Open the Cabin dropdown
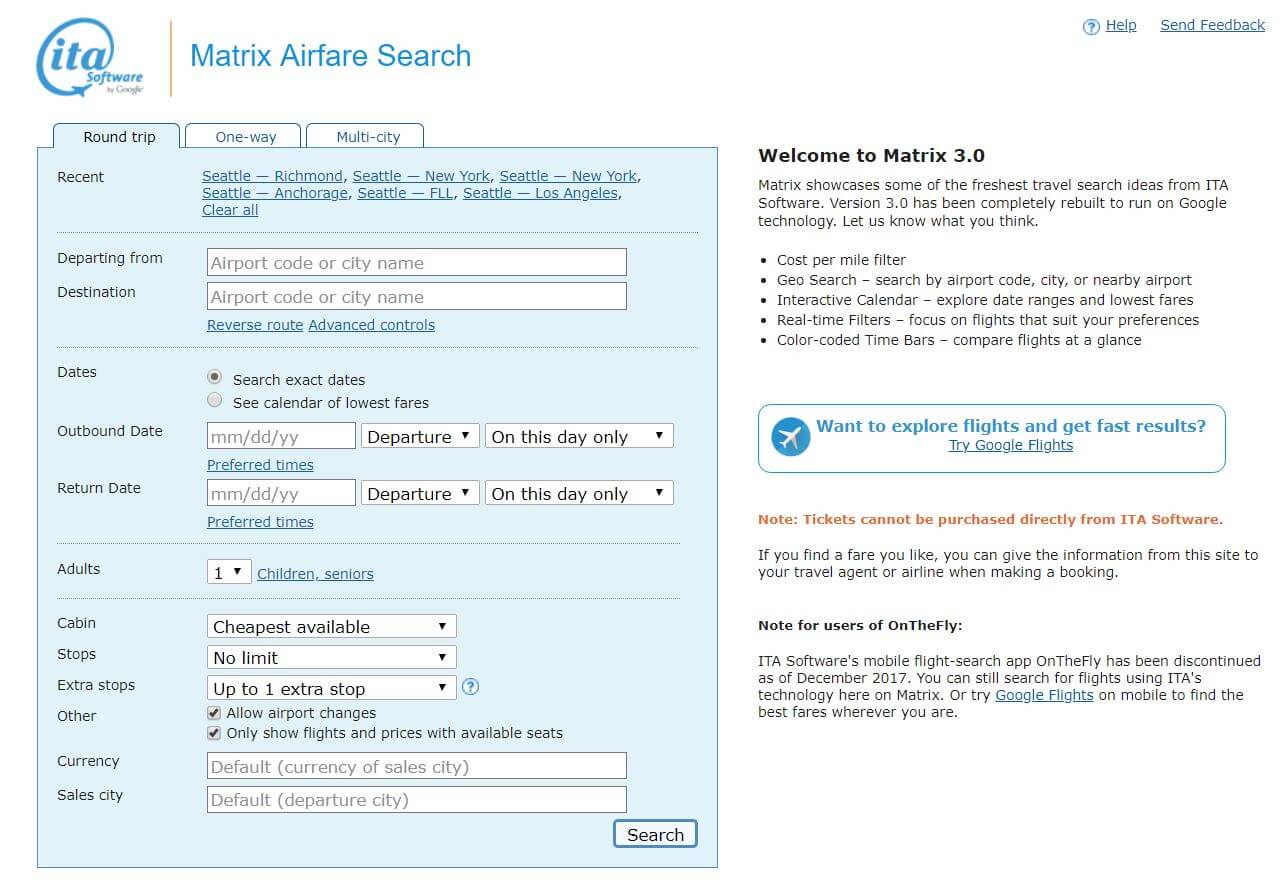Image resolution: width=1280 pixels, height=881 pixels. click(331, 627)
